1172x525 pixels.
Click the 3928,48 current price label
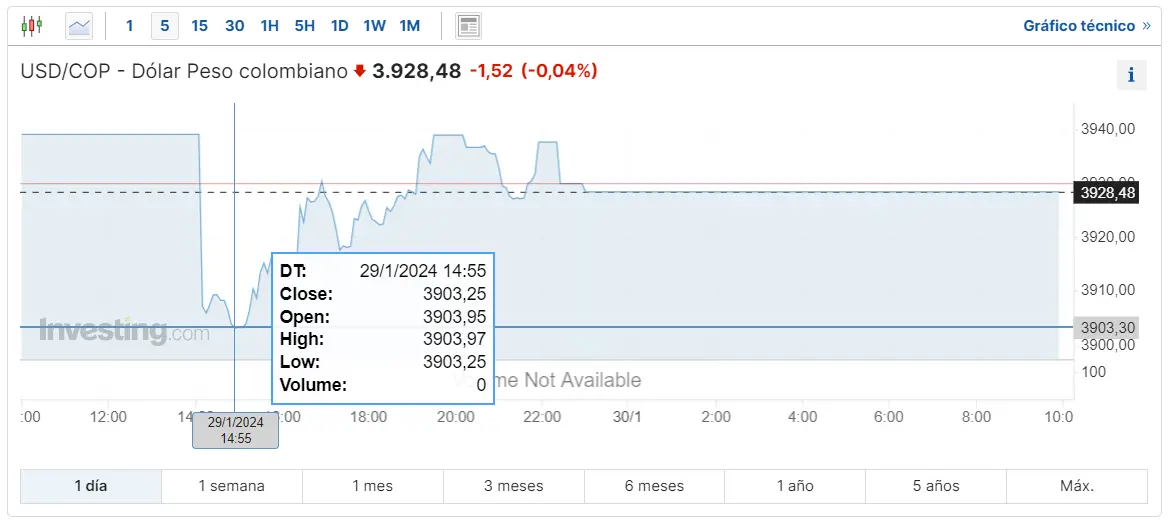coord(1107,194)
